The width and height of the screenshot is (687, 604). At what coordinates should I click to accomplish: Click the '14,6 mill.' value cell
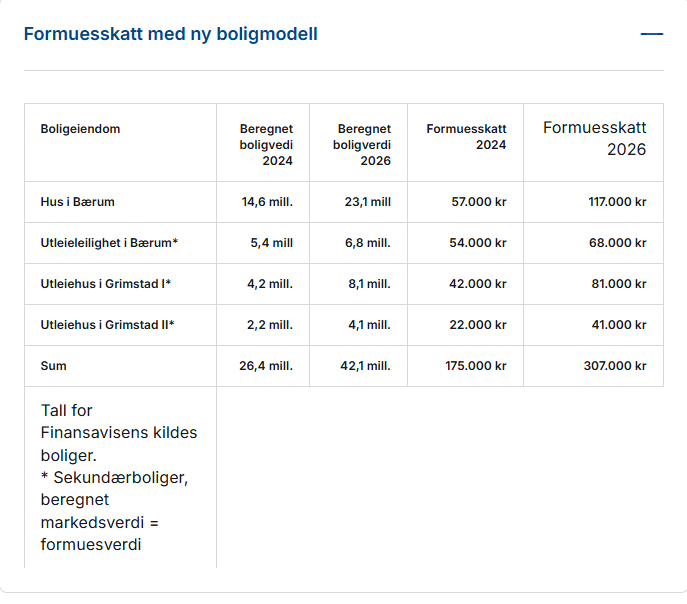pyautogui.click(x=267, y=202)
